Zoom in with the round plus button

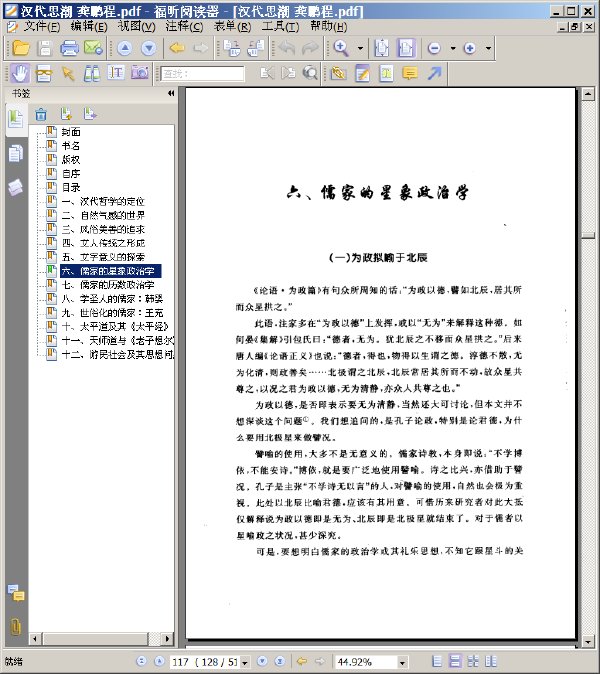pyautogui.click(x=470, y=48)
